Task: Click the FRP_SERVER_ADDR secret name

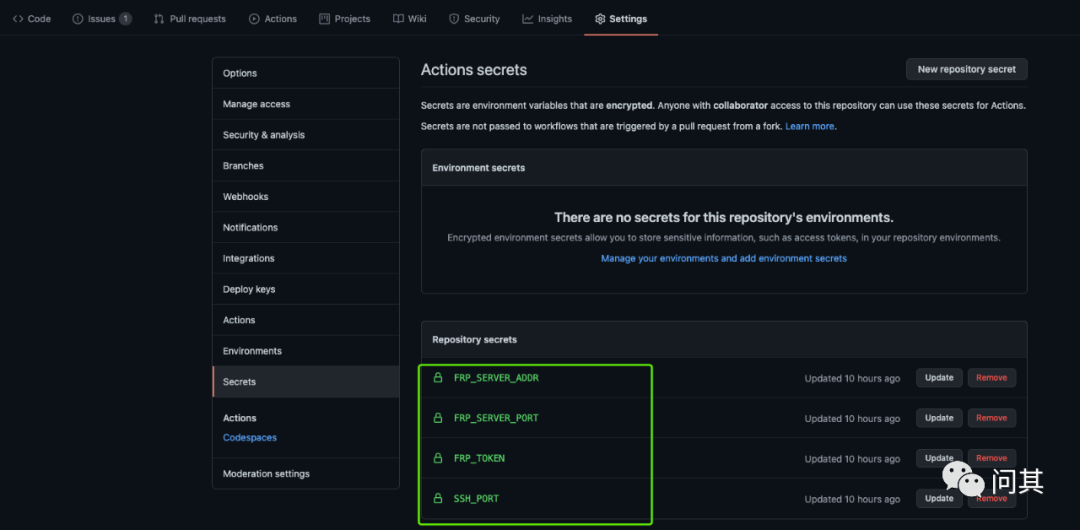Action: tap(496, 378)
